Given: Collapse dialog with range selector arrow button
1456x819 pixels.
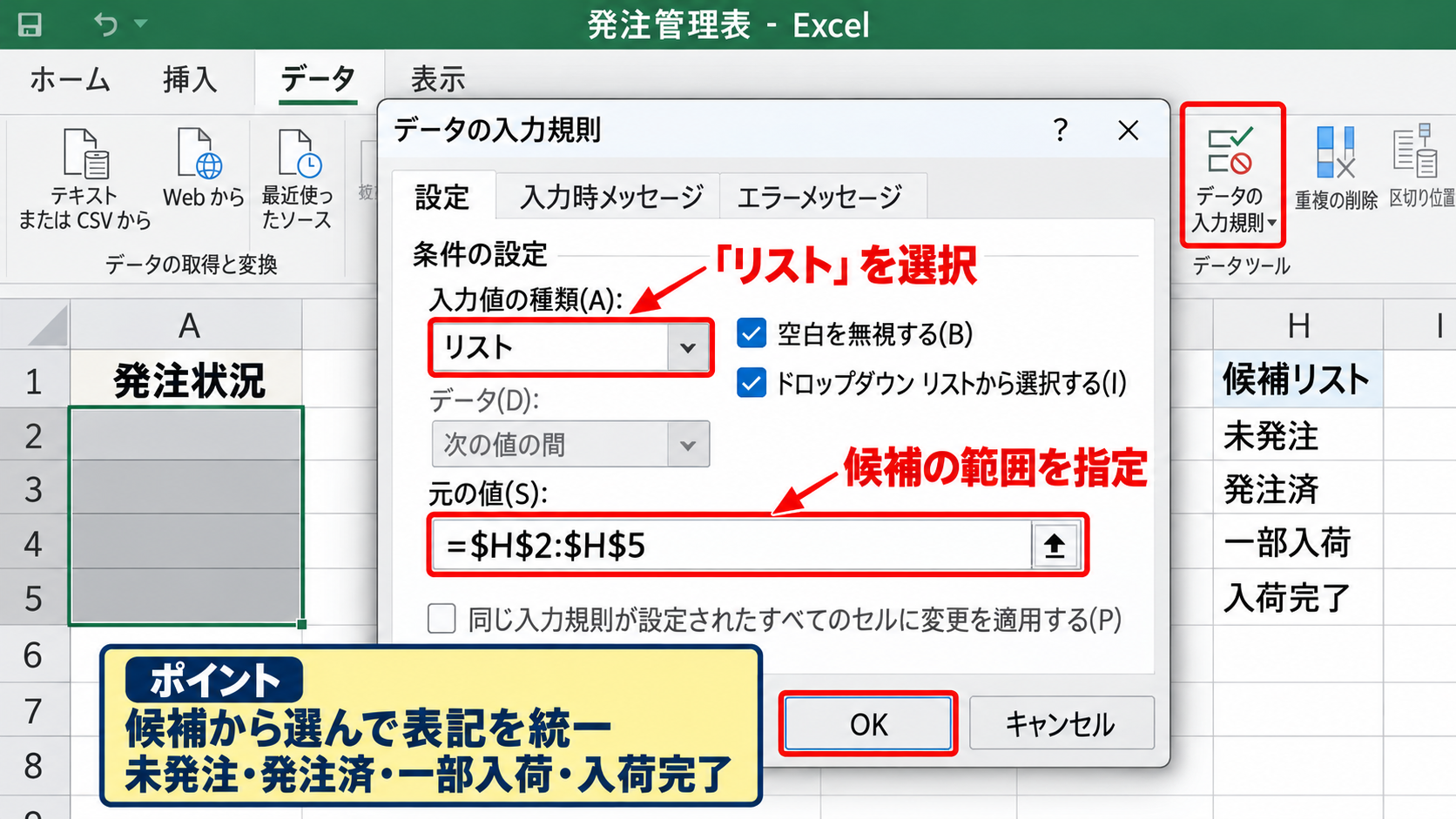Looking at the screenshot, I should (1055, 546).
